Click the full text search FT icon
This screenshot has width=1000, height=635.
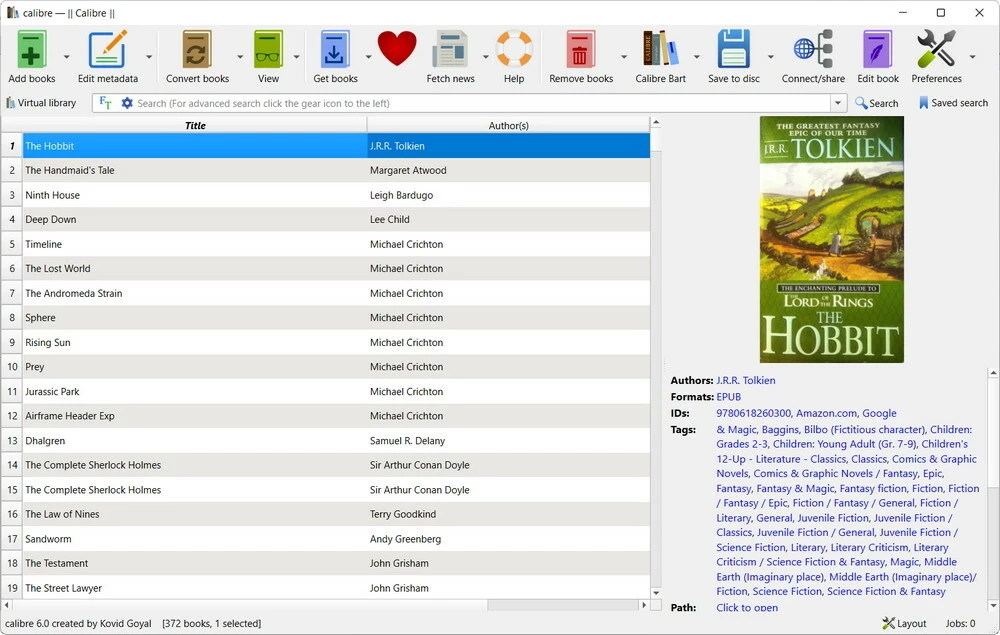point(105,103)
